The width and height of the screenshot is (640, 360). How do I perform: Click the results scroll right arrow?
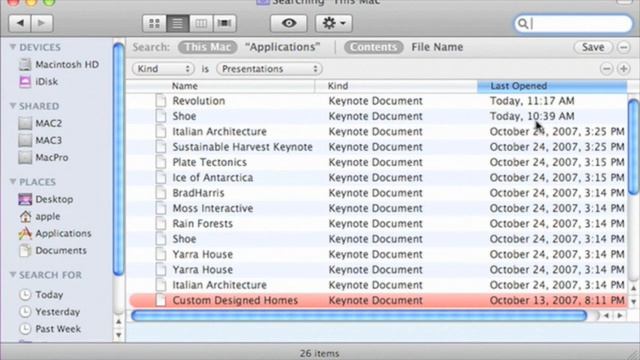pos(620,316)
